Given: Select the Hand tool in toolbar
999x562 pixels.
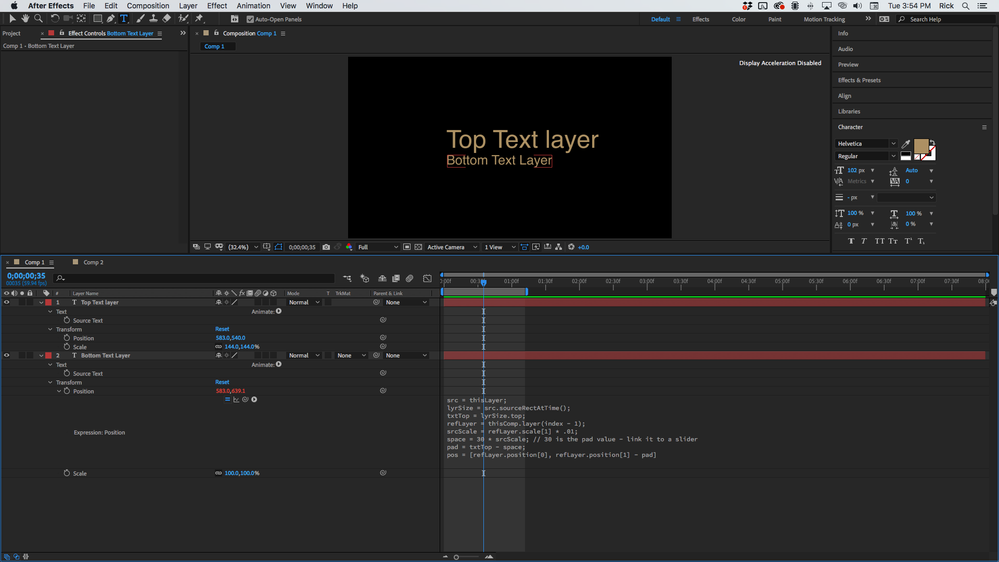Looking at the screenshot, I should tap(25, 18).
